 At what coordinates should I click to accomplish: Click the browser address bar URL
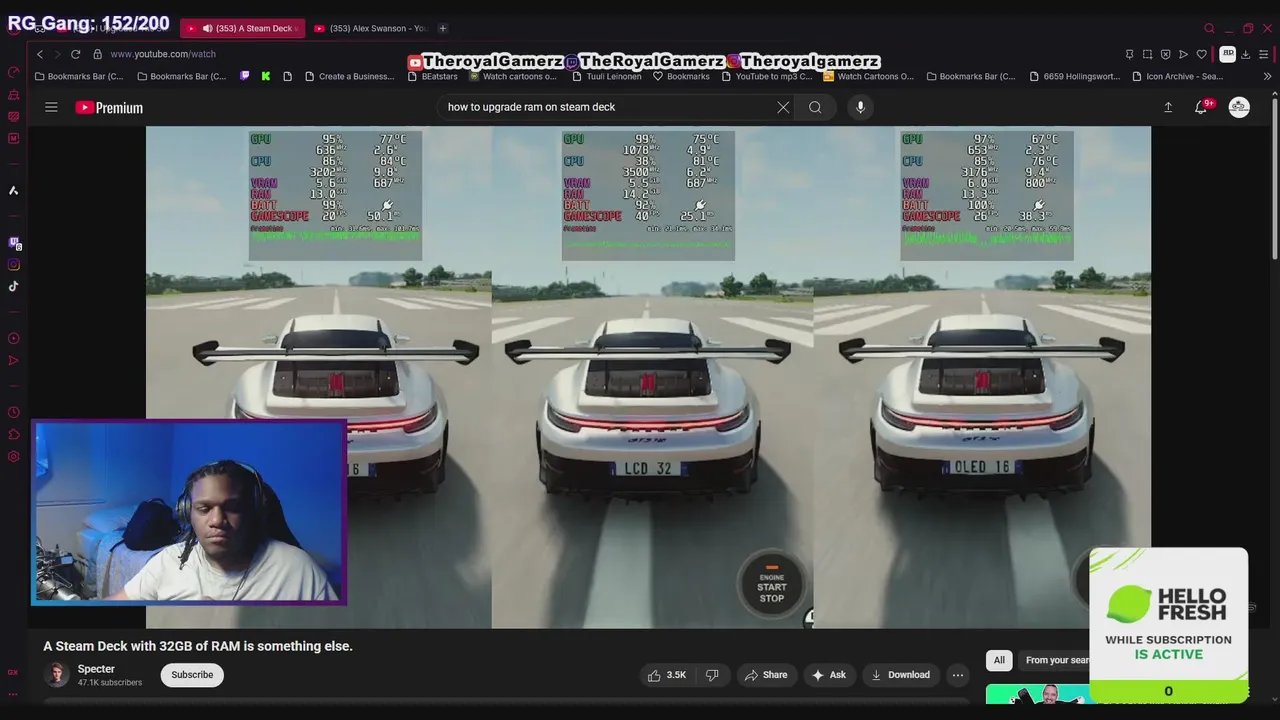[x=163, y=54]
